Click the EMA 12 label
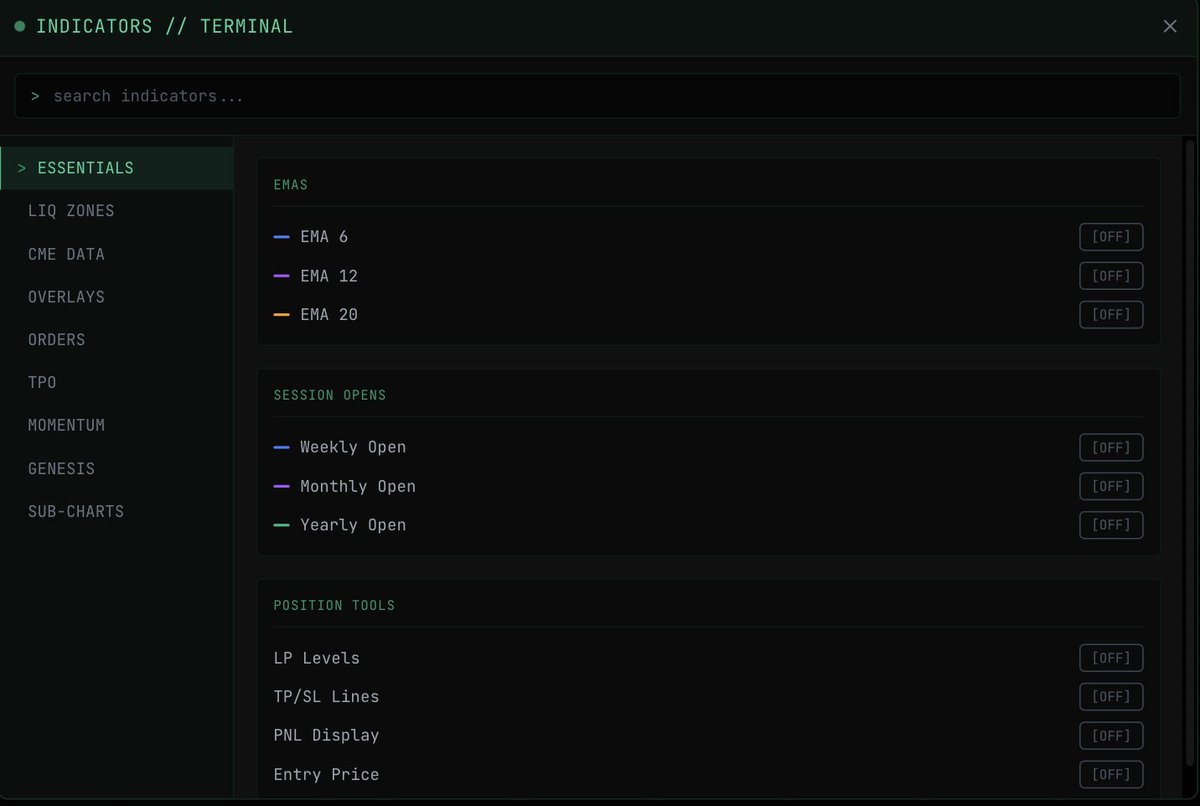Screen dimensions: 1200x806 point(329,276)
